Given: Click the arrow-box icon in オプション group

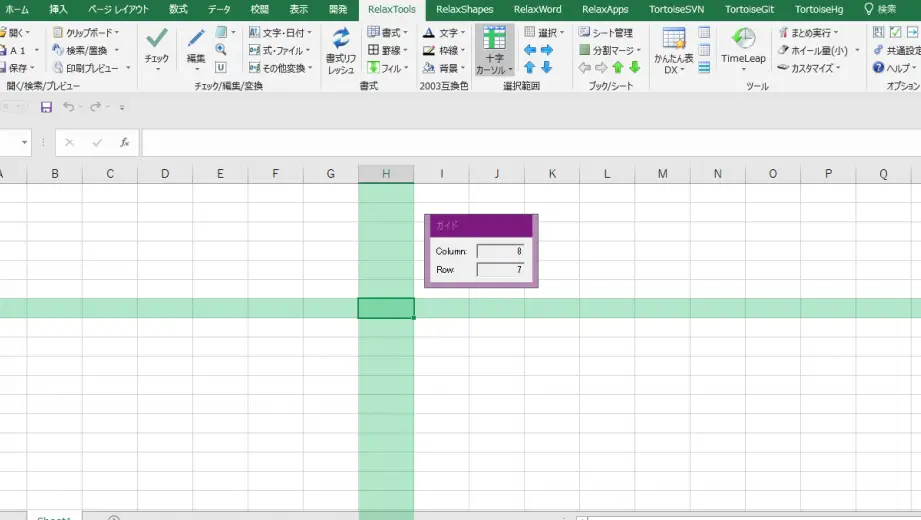Looking at the screenshot, I should pos(912,32).
